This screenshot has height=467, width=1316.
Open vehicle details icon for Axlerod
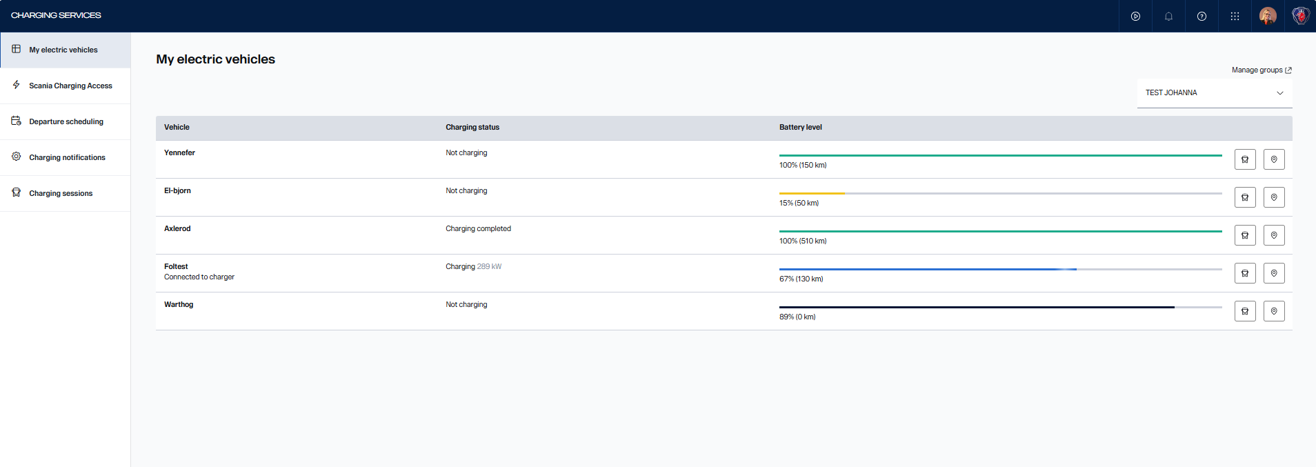[1245, 235]
